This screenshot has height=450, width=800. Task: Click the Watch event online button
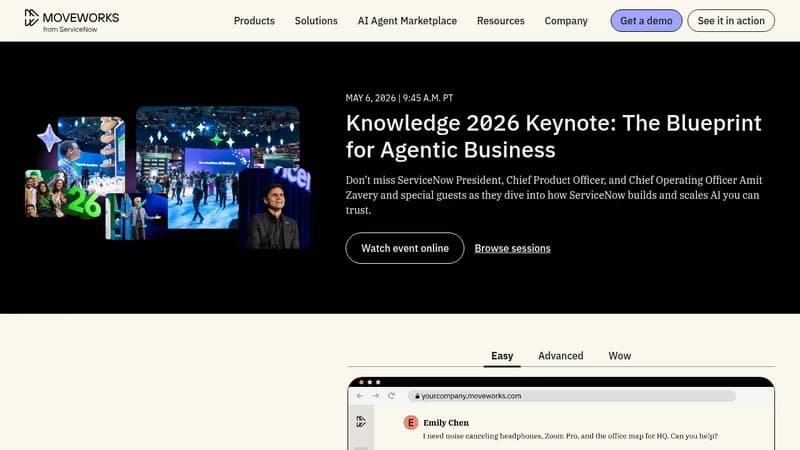[405, 248]
